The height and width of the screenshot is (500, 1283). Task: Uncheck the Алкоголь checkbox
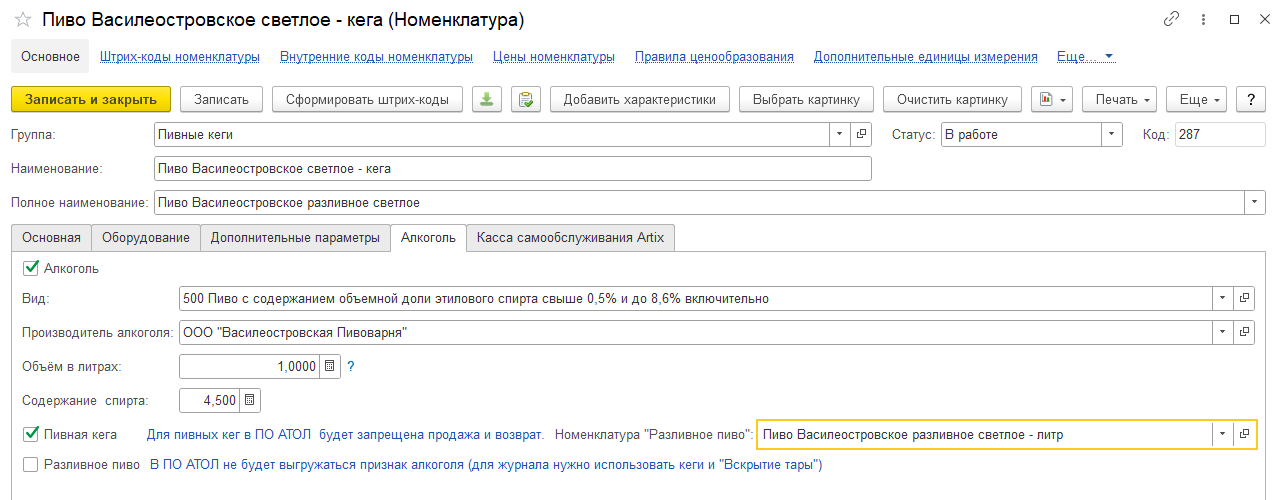pos(30,268)
